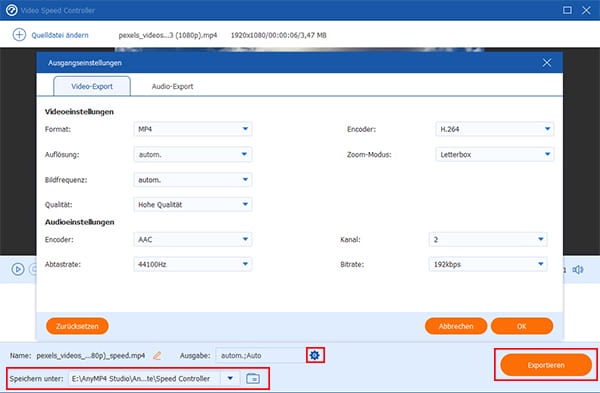Click the Ausgabe output field
Screen dimensions: 600x393
(x=260, y=355)
